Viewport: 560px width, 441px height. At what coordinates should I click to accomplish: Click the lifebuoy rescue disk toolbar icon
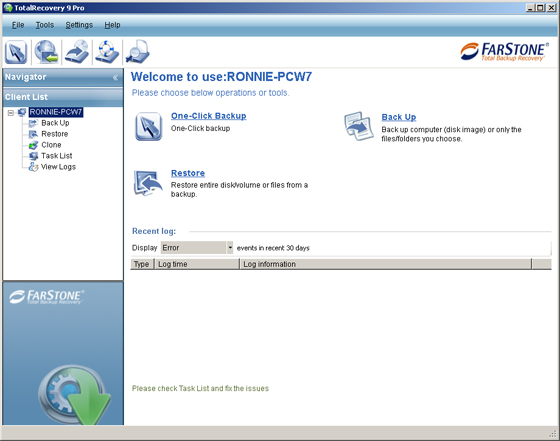coord(107,52)
